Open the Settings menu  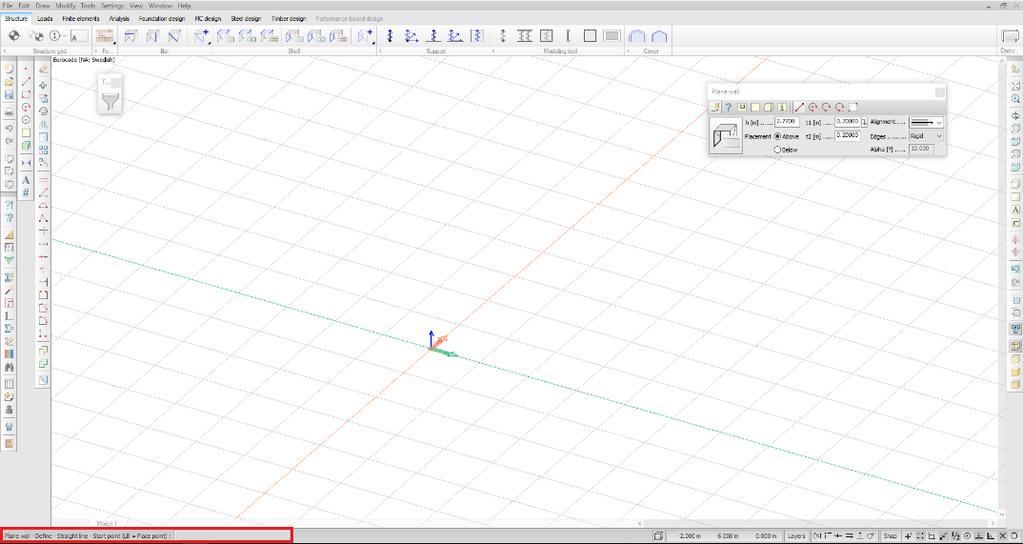click(x=112, y=5)
